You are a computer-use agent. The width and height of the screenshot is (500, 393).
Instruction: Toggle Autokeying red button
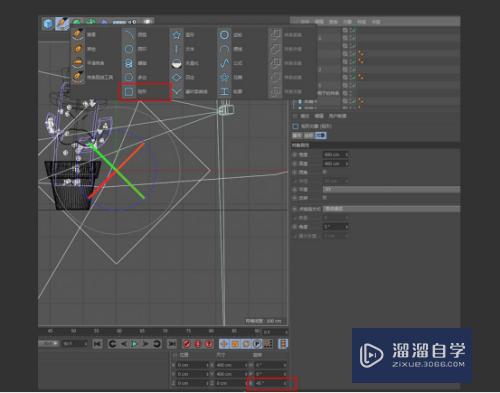(x=198, y=344)
